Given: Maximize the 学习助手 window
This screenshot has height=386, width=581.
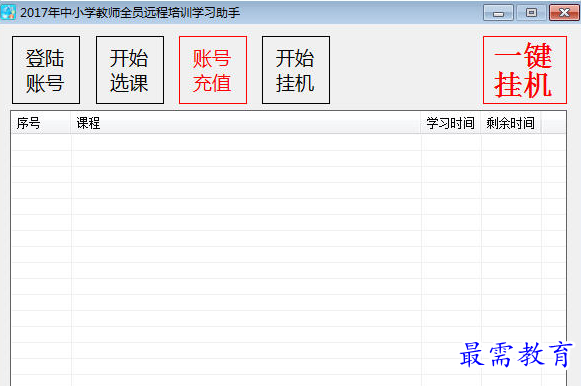Looking at the screenshot, I should (x=531, y=13).
